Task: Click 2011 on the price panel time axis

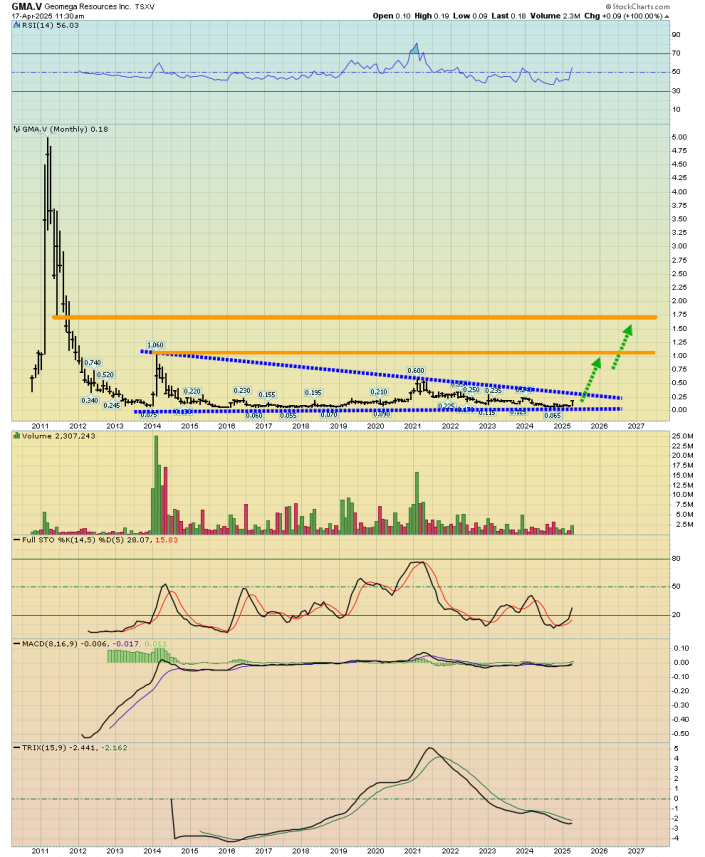Action: pyautogui.click(x=40, y=426)
